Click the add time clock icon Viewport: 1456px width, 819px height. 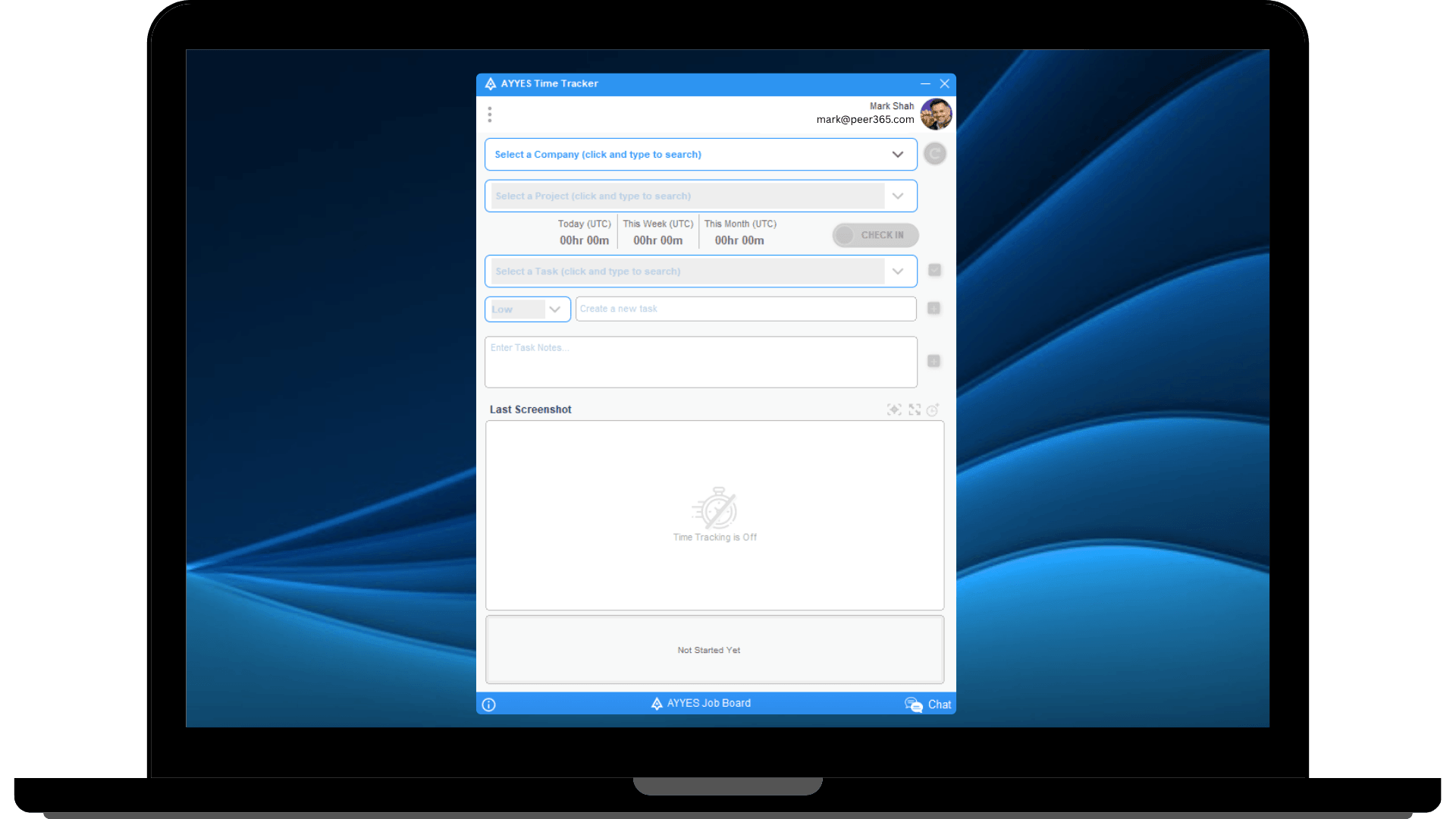click(933, 409)
